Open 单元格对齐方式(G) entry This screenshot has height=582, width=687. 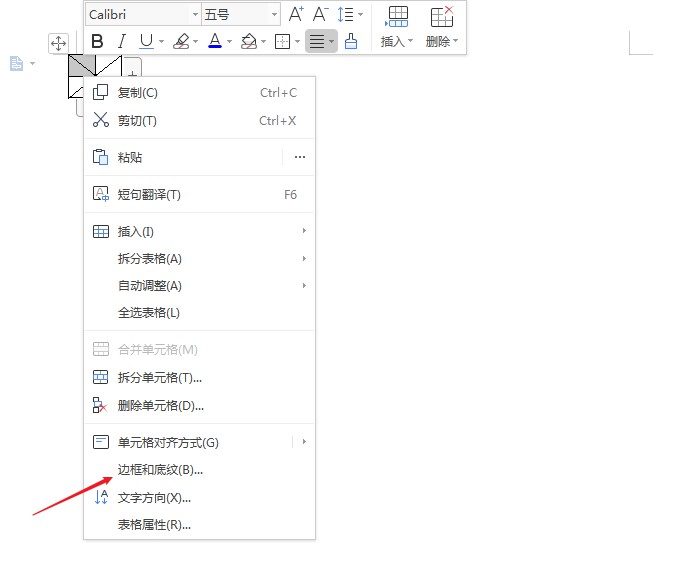click(188, 443)
